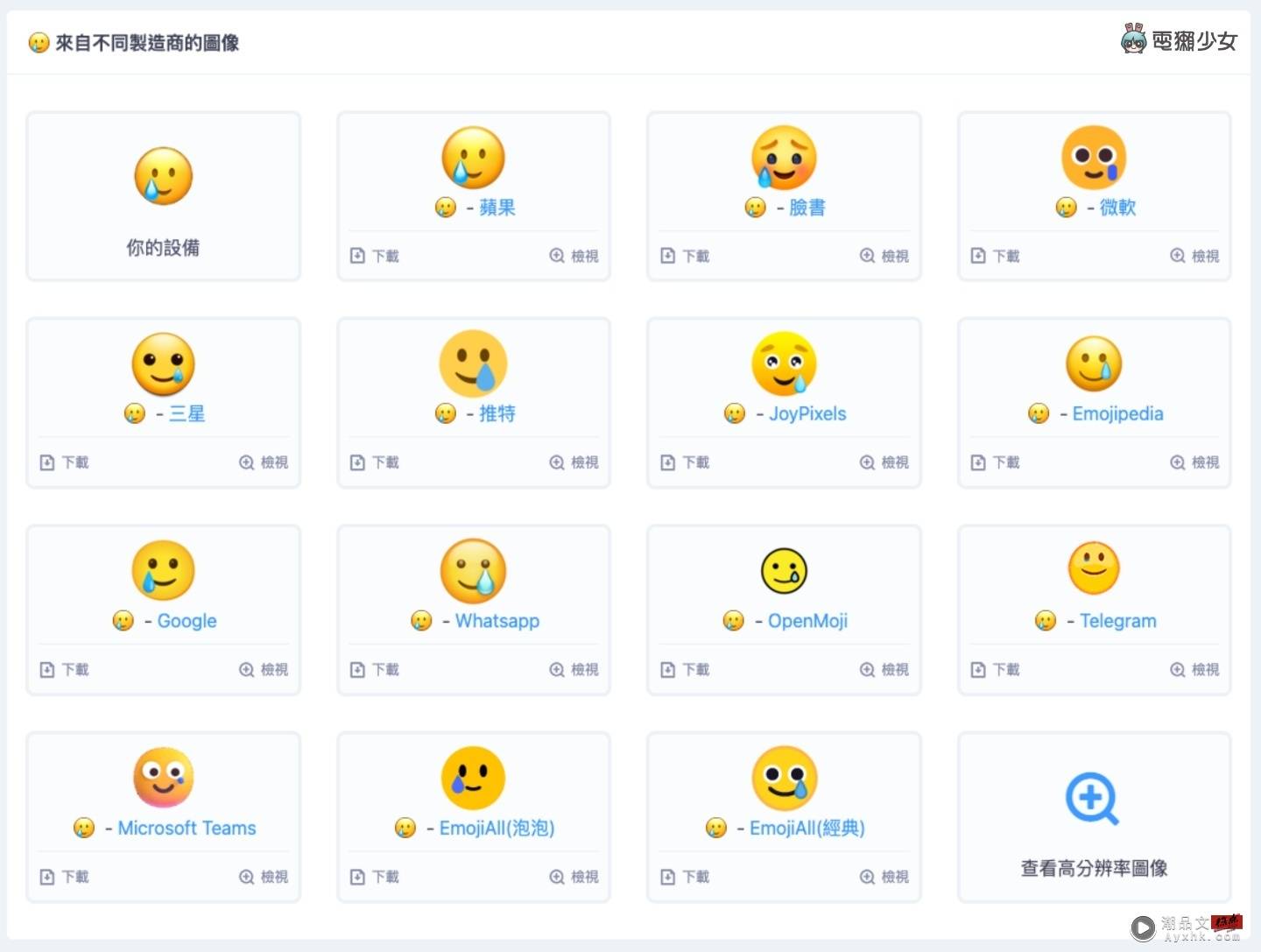Open the 蘋果 vendor link
1261x952 pixels.
click(497, 208)
